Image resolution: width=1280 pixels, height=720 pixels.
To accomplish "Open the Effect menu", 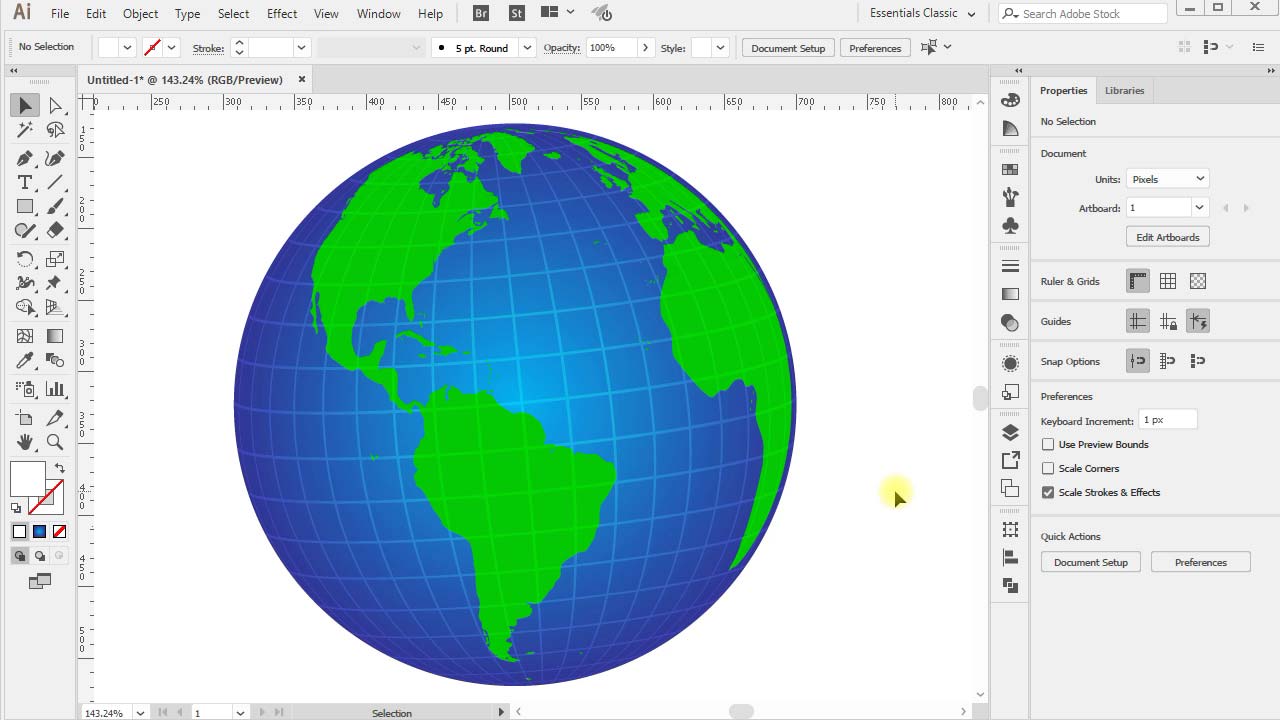I will 281,13.
